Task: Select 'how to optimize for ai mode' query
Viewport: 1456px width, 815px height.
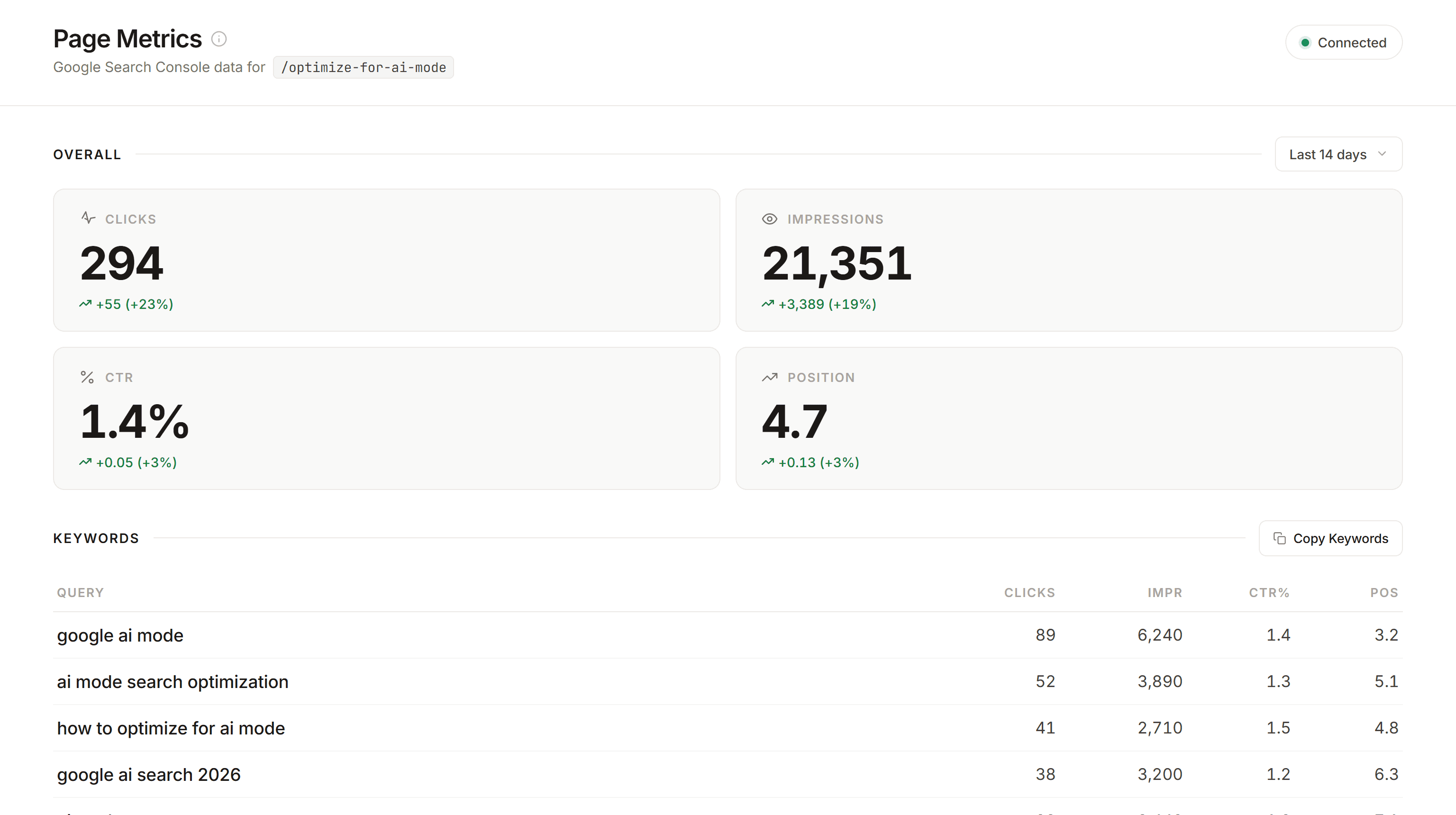Action: [x=171, y=728]
